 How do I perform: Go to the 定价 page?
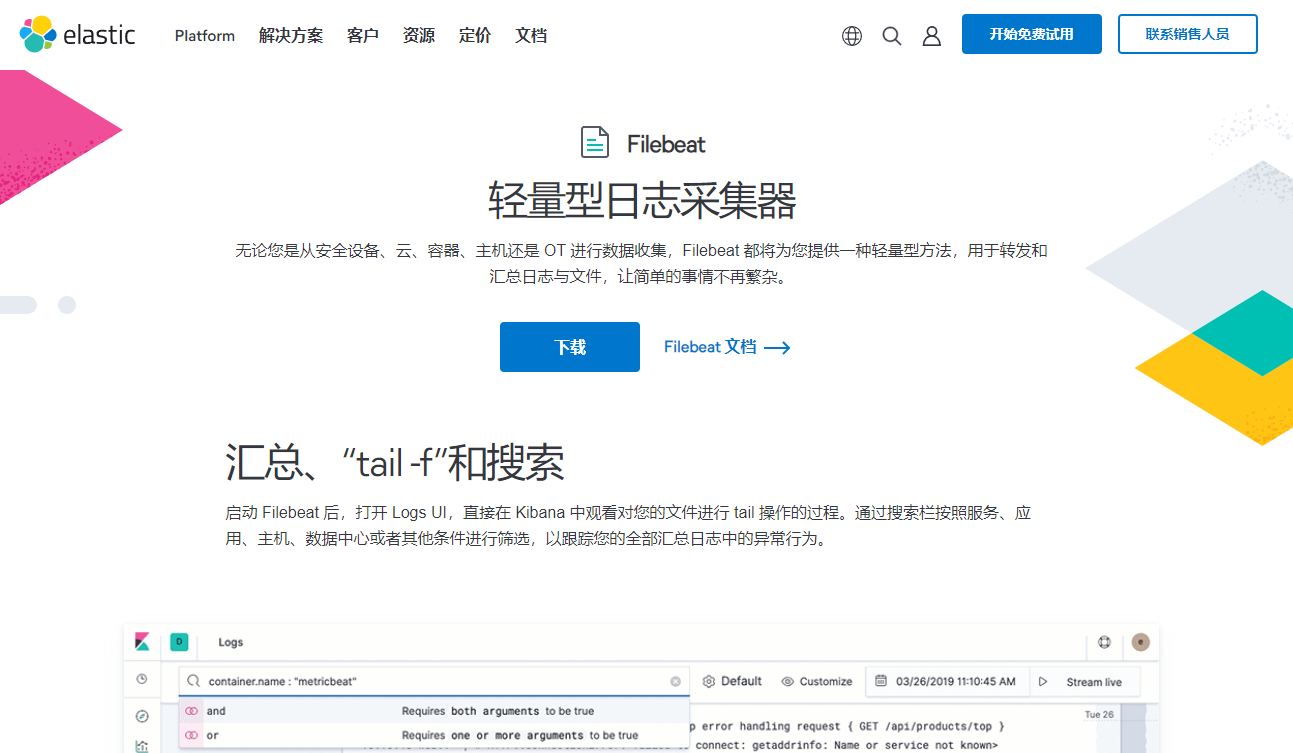[x=475, y=36]
